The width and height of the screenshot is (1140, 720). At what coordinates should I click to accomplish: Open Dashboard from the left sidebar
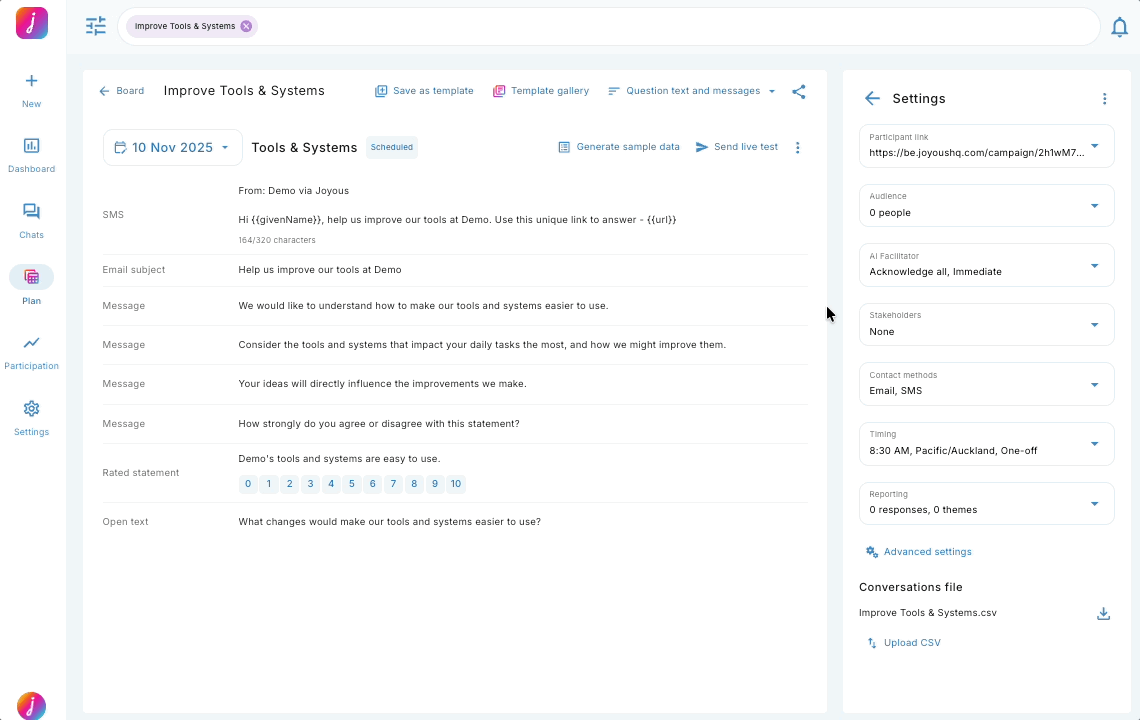click(x=31, y=155)
